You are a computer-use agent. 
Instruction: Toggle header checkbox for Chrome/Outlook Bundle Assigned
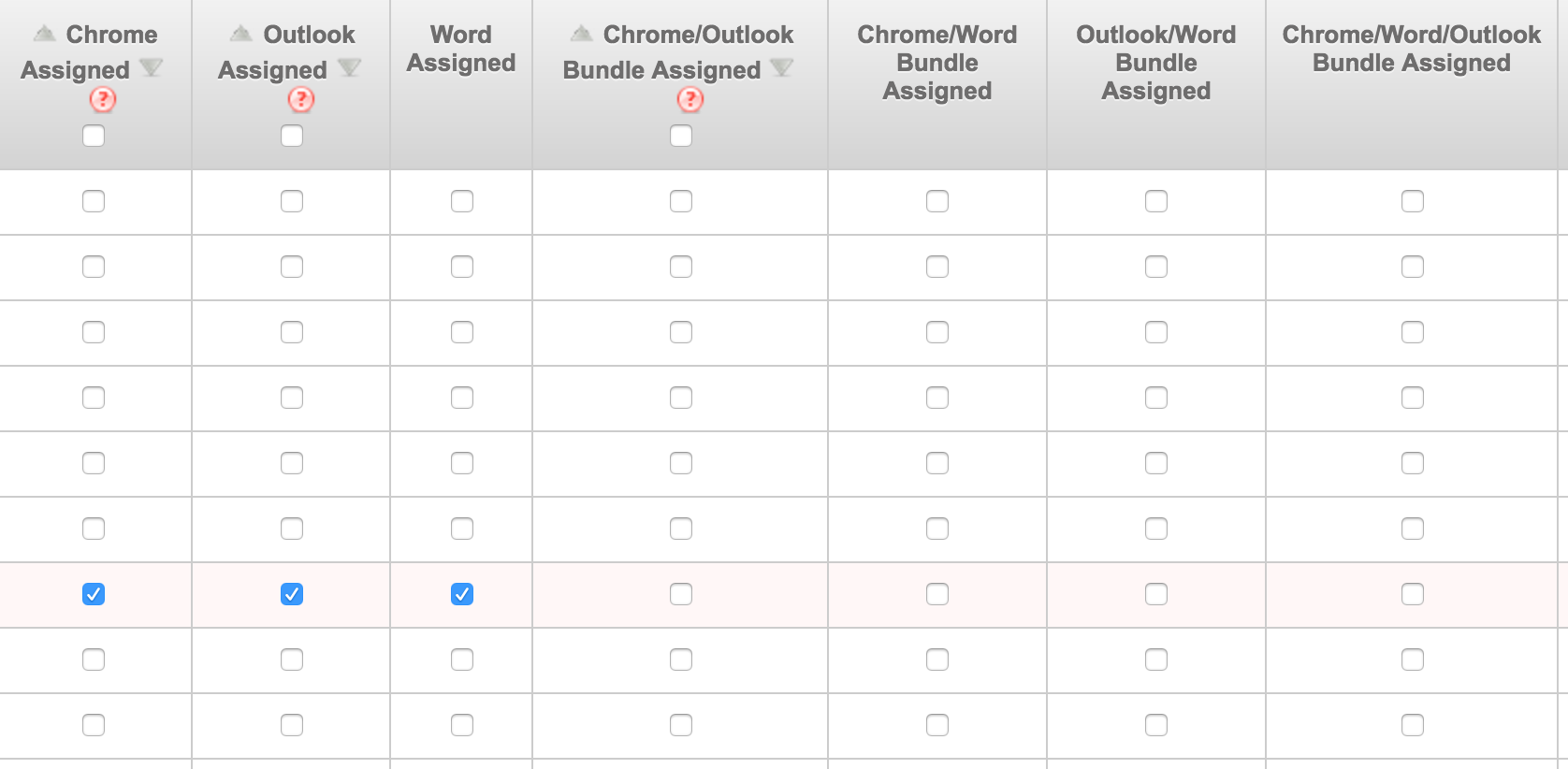(681, 136)
